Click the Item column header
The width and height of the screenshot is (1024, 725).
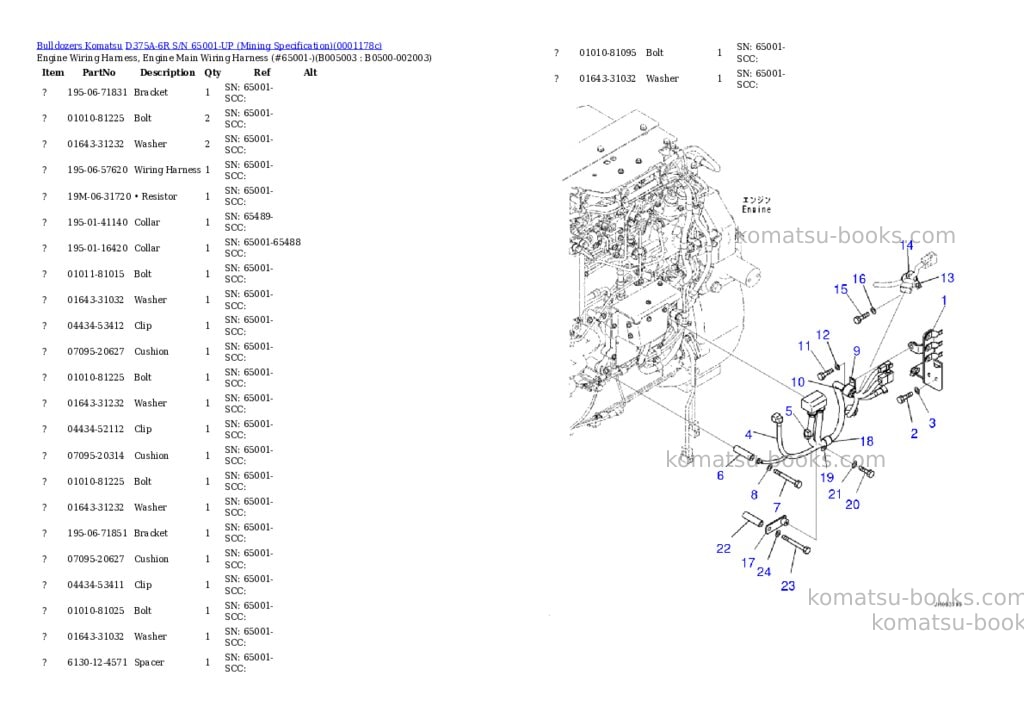[x=53, y=72]
